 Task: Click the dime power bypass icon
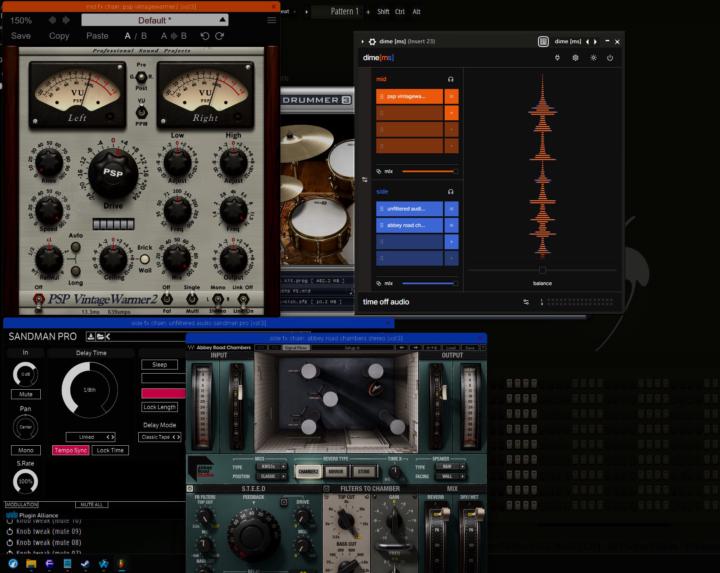click(x=609, y=58)
